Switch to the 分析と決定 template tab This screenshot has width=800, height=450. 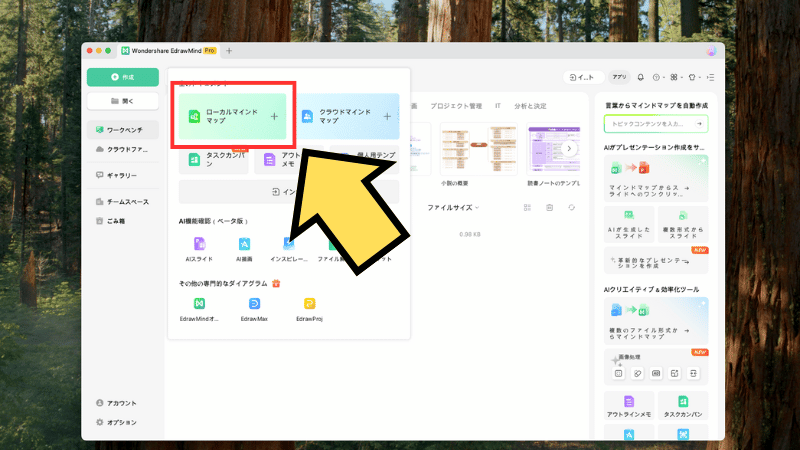click(530, 106)
